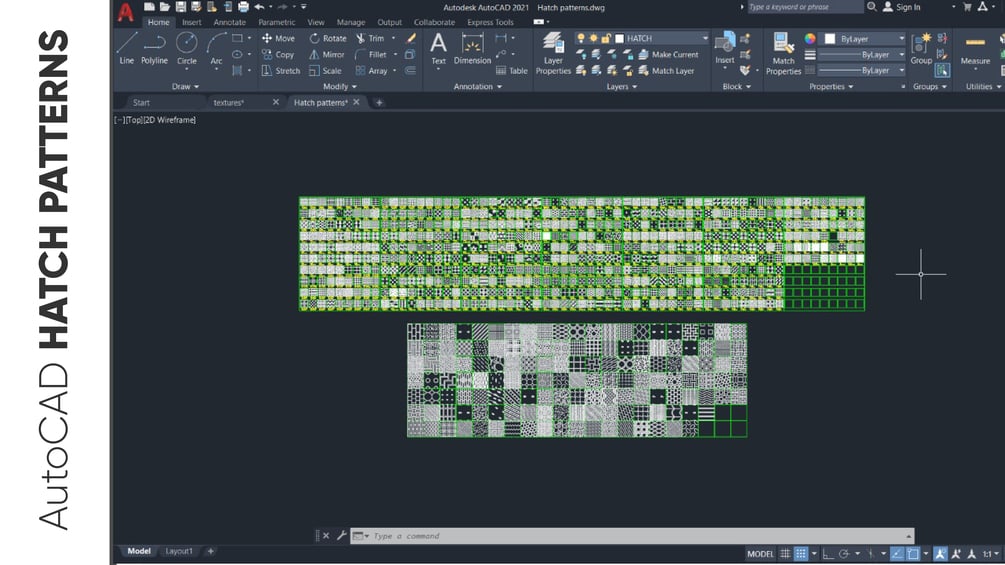Expand the Layers panel
The height and width of the screenshot is (565, 1005).
point(622,86)
